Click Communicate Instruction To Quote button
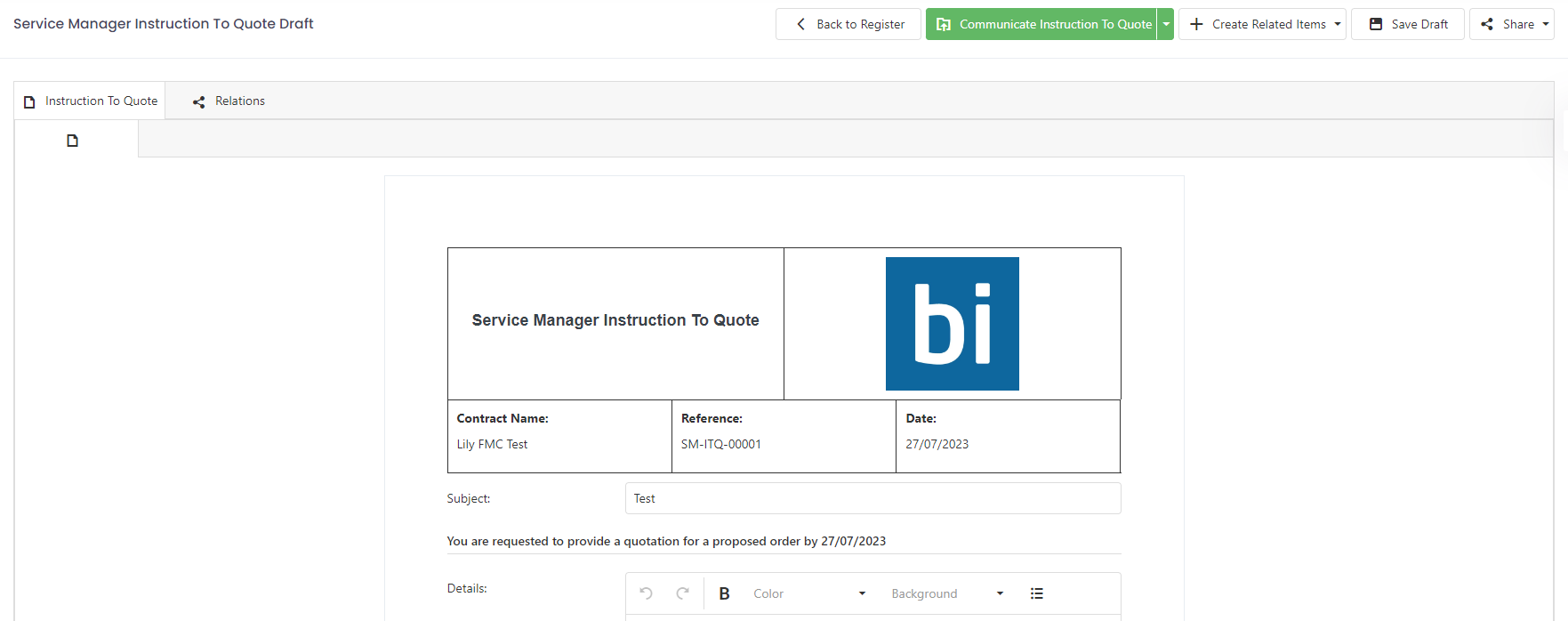This screenshot has height=621, width=1568. coord(1041,24)
